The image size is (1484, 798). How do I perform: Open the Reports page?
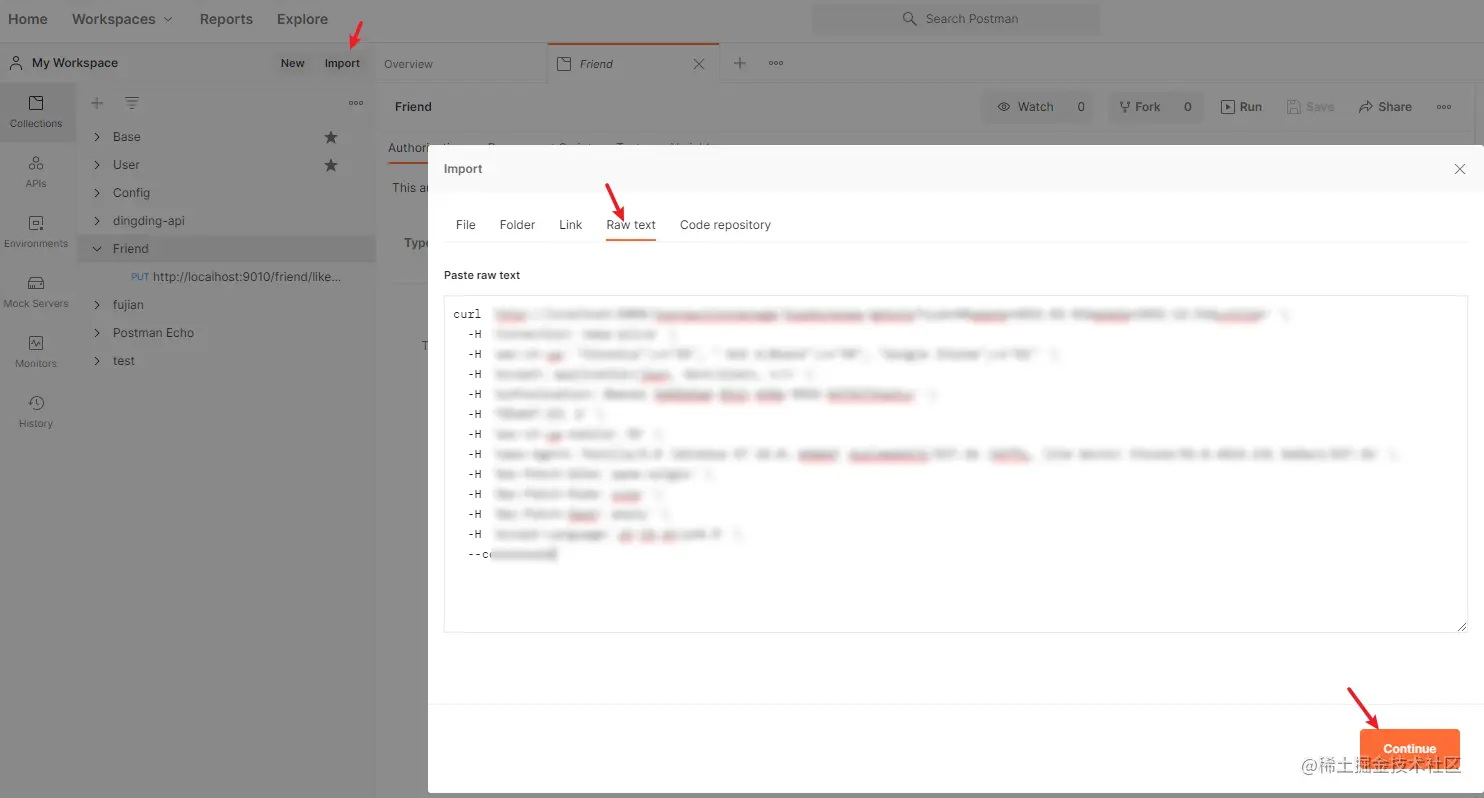226,19
